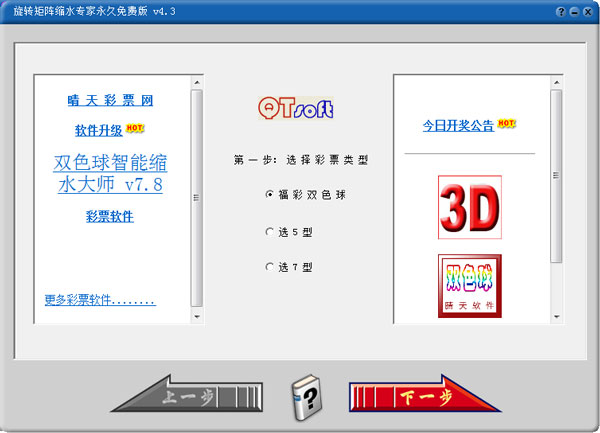This screenshot has width=600, height=433.
Task: Choose the 选7型 lottery type
Action: 269,267
